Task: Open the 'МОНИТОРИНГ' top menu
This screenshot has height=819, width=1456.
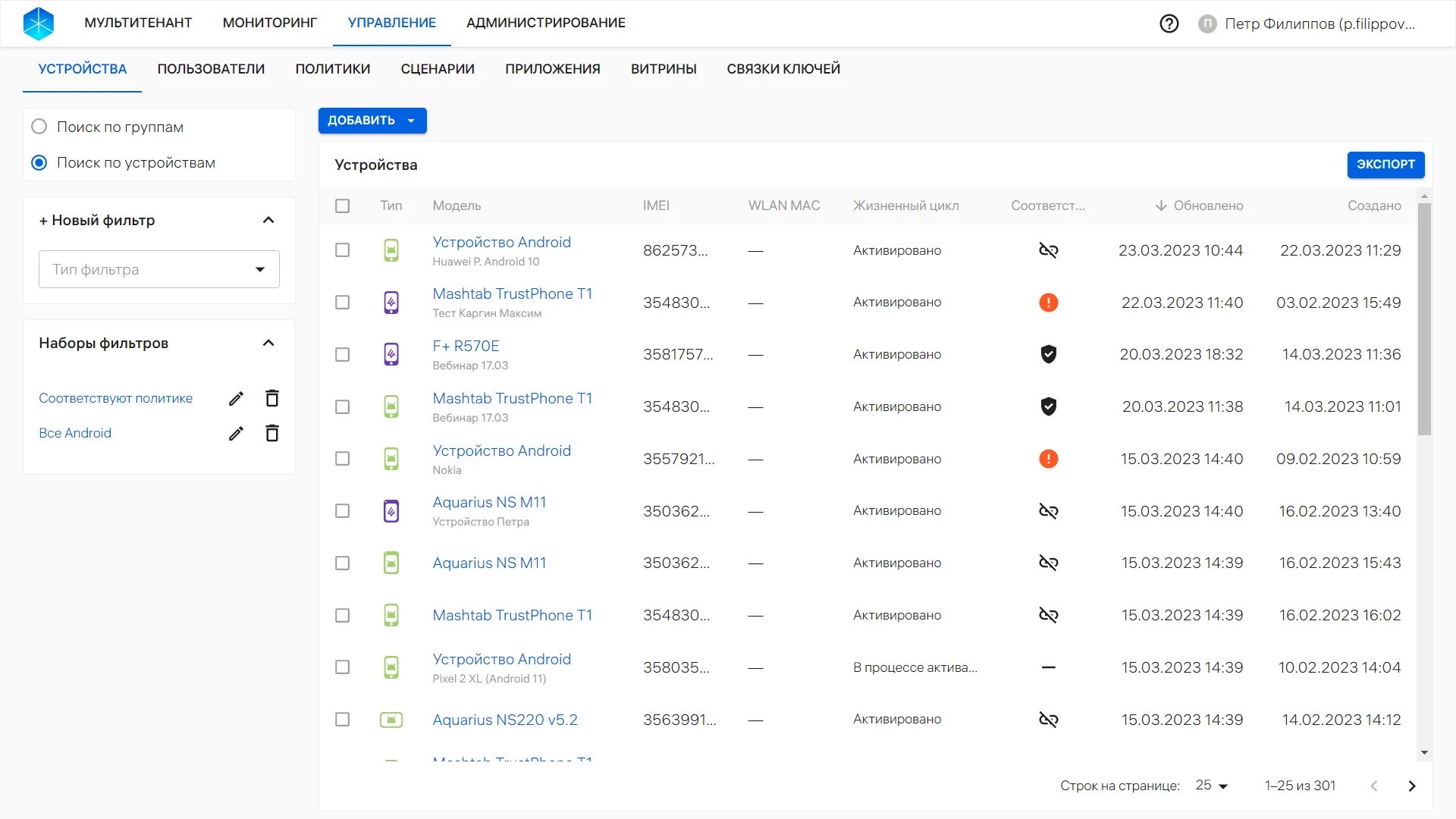Action: coord(269,23)
